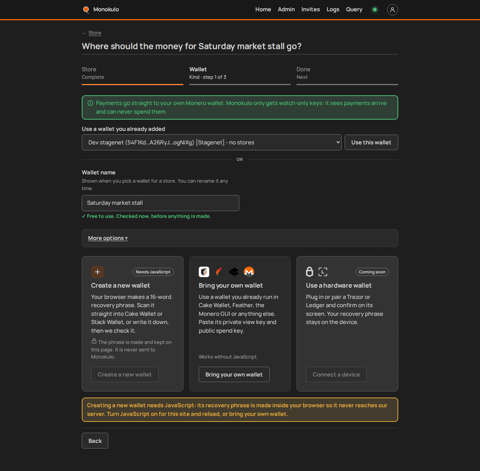The width and height of the screenshot is (480, 471).
Task: Click the Monokulo brand name
Action: pyautogui.click(x=106, y=9)
